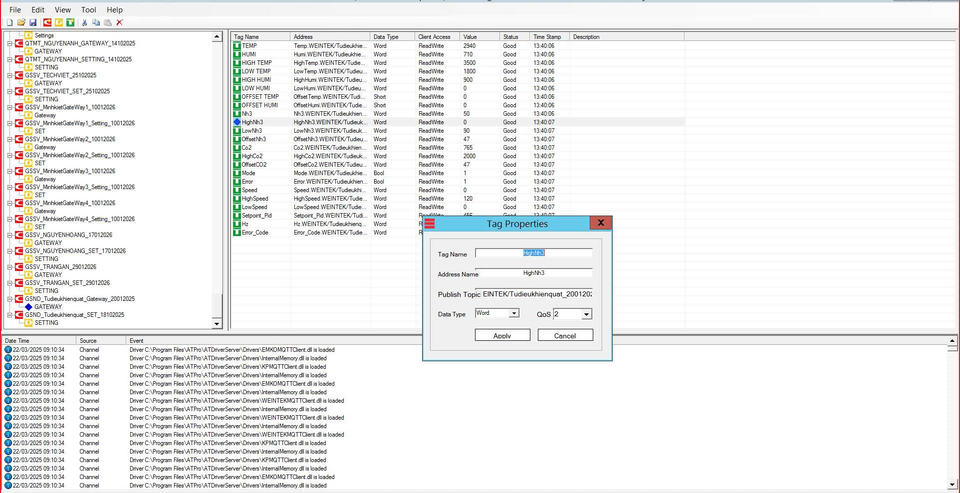The width and height of the screenshot is (960, 493).
Task: Click the Apply button in Tag Properties
Action: pos(502,335)
